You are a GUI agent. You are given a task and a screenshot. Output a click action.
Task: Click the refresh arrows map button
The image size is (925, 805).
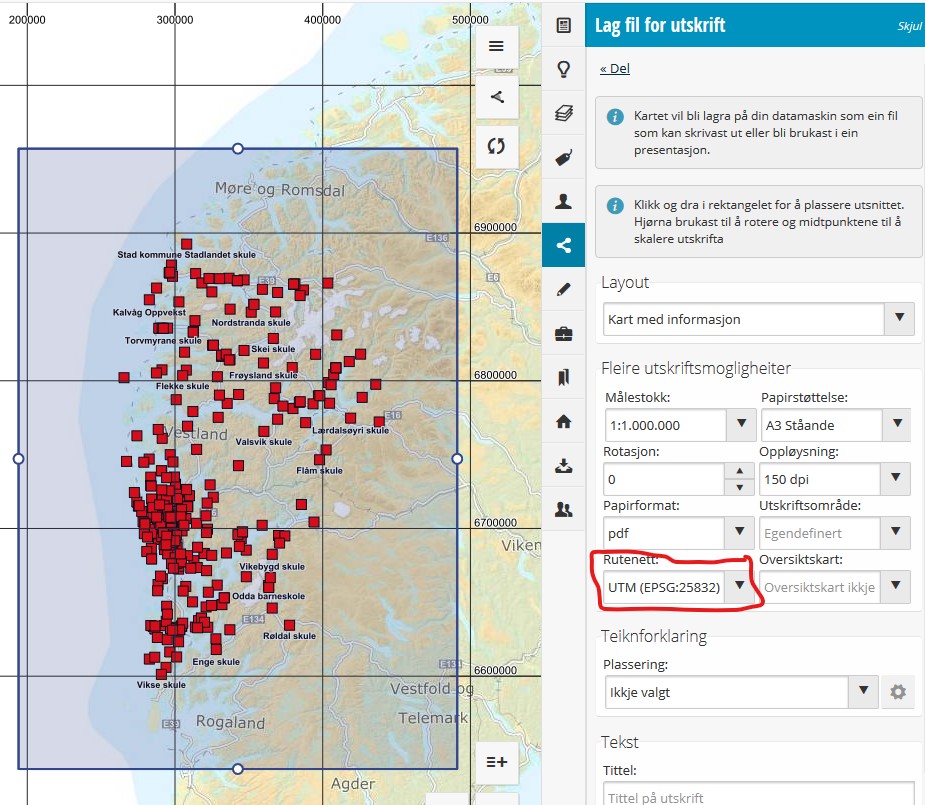pos(497,145)
